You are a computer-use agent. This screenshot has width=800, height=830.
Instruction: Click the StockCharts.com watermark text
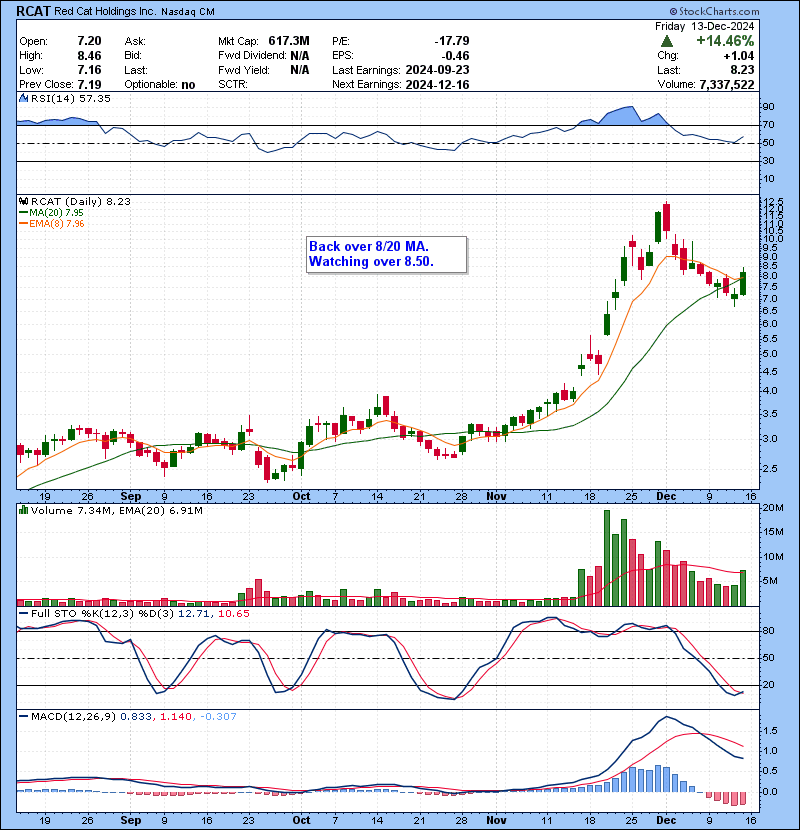(x=714, y=11)
